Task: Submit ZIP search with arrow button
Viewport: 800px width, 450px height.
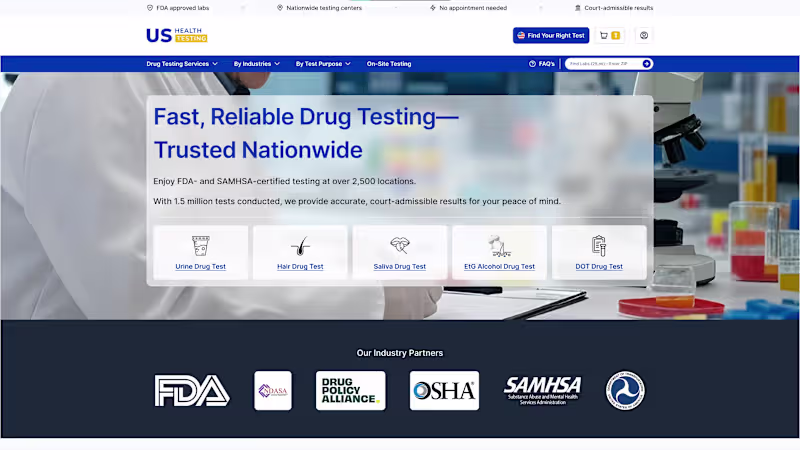Action: 646,64
